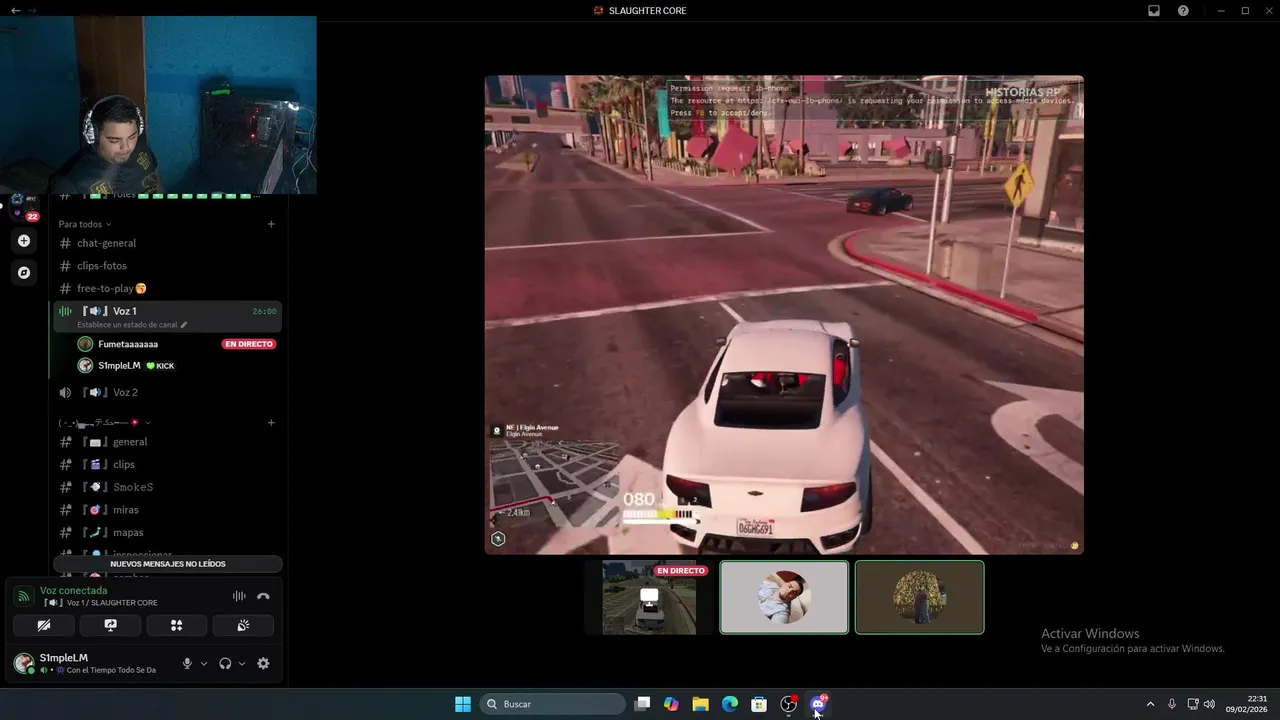The height and width of the screenshot is (720, 1280).
Task: Open User Settings gear
Action: click(x=263, y=663)
